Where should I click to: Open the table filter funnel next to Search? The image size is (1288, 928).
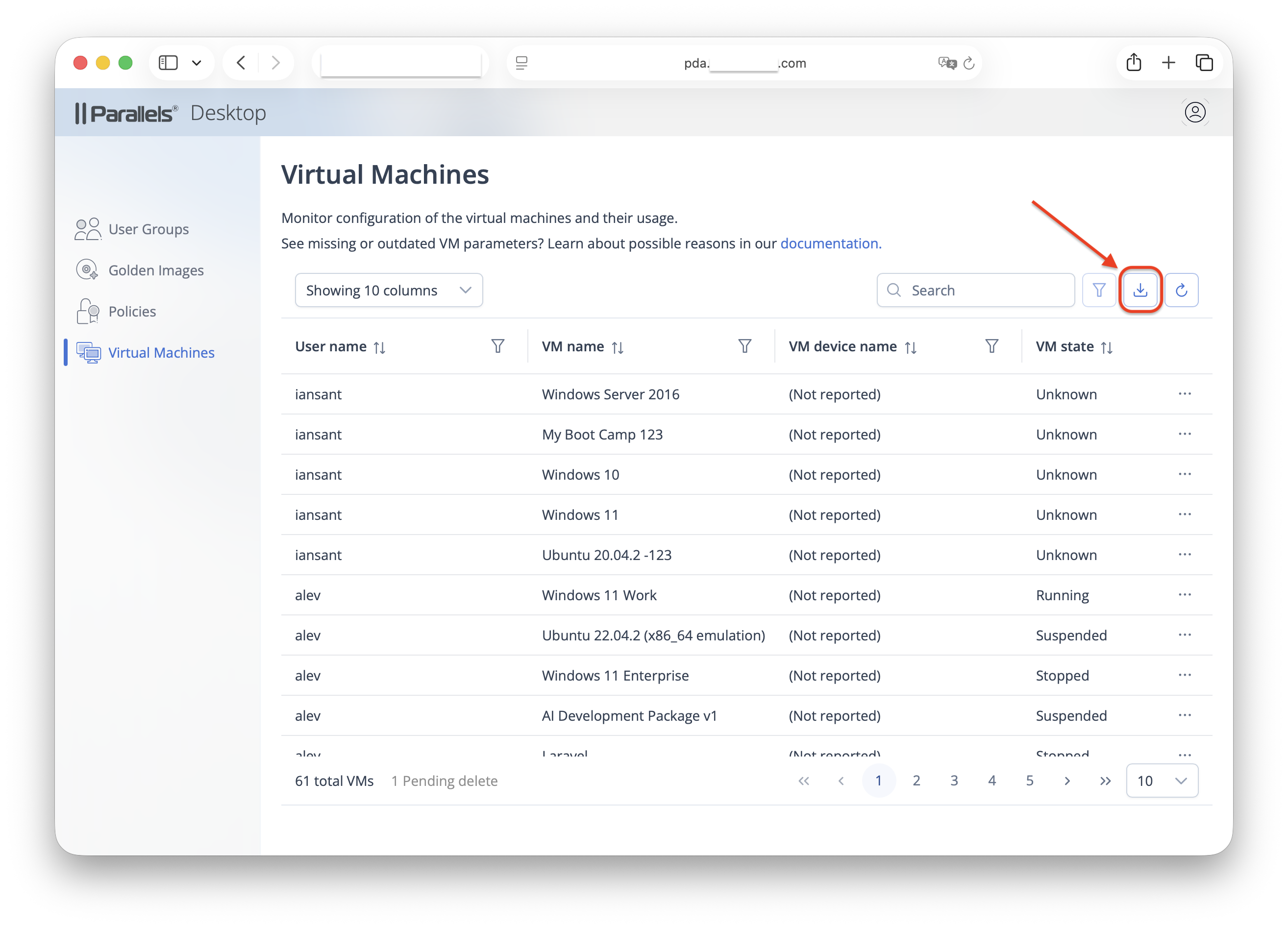click(x=1098, y=290)
